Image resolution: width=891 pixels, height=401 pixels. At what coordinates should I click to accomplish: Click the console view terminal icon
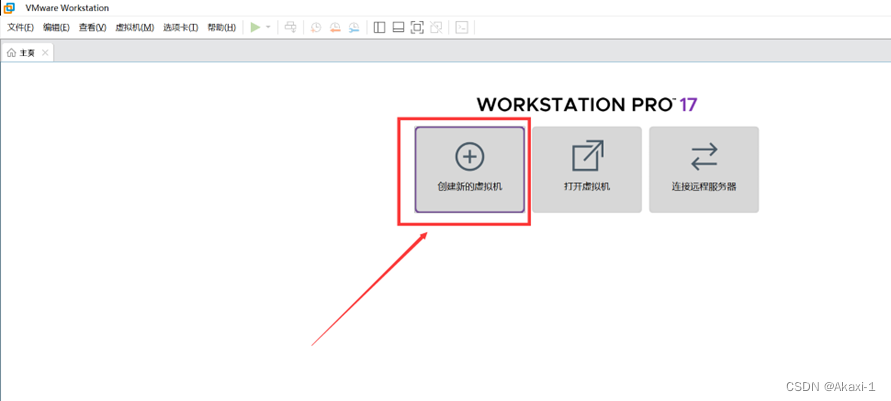pyautogui.click(x=462, y=27)
